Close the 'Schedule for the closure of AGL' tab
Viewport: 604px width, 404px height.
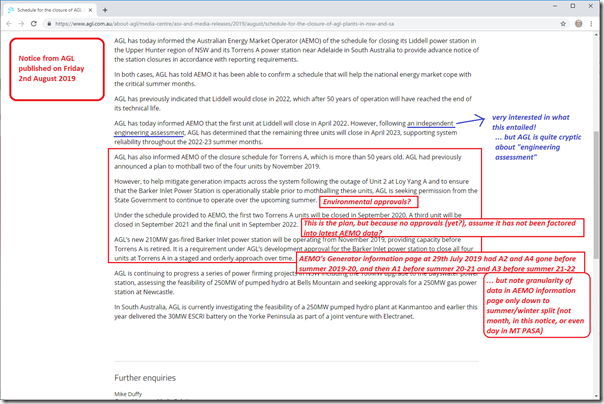pyautogui.click(x=90, y=10)
